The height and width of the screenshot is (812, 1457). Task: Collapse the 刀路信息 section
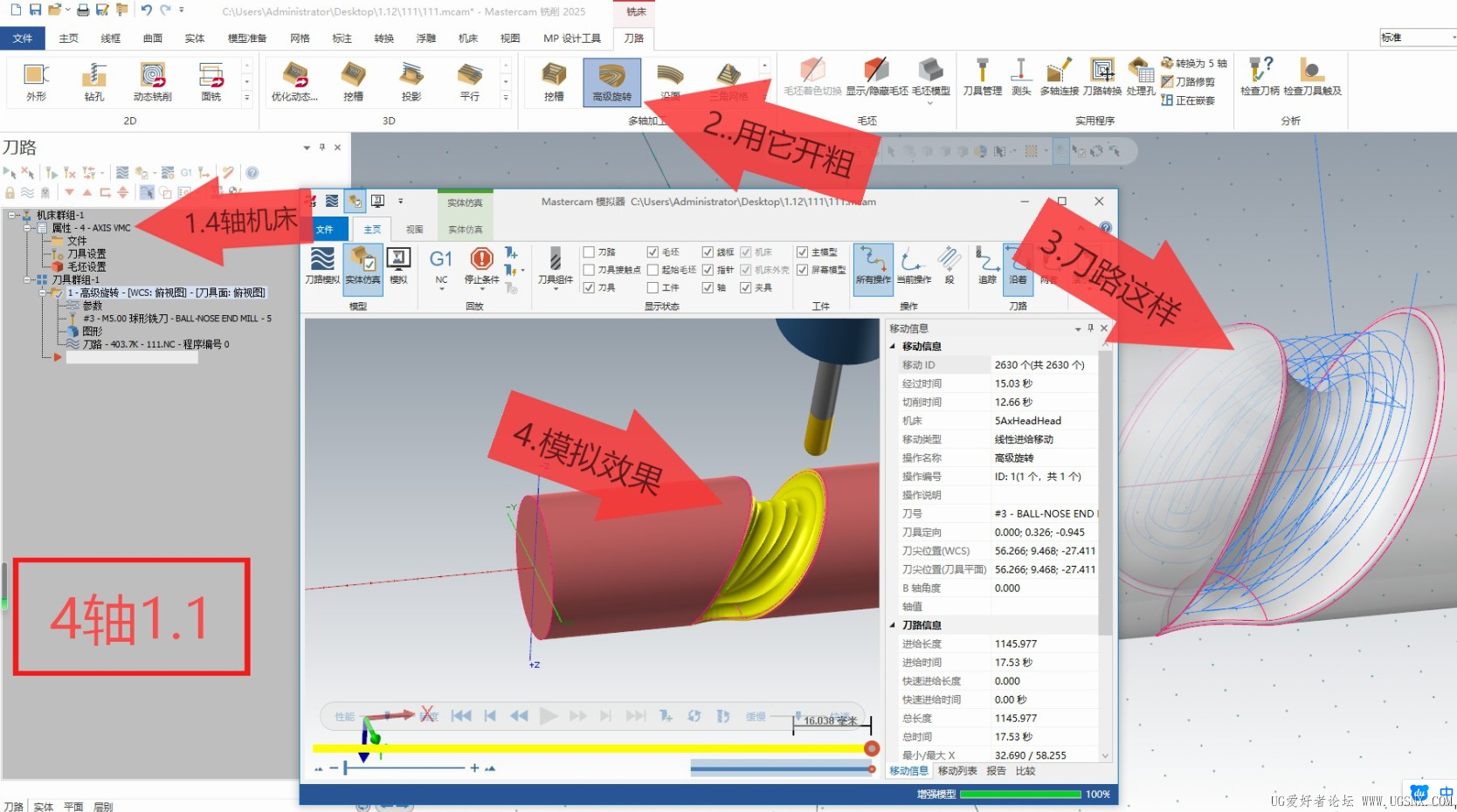point(893,625)
